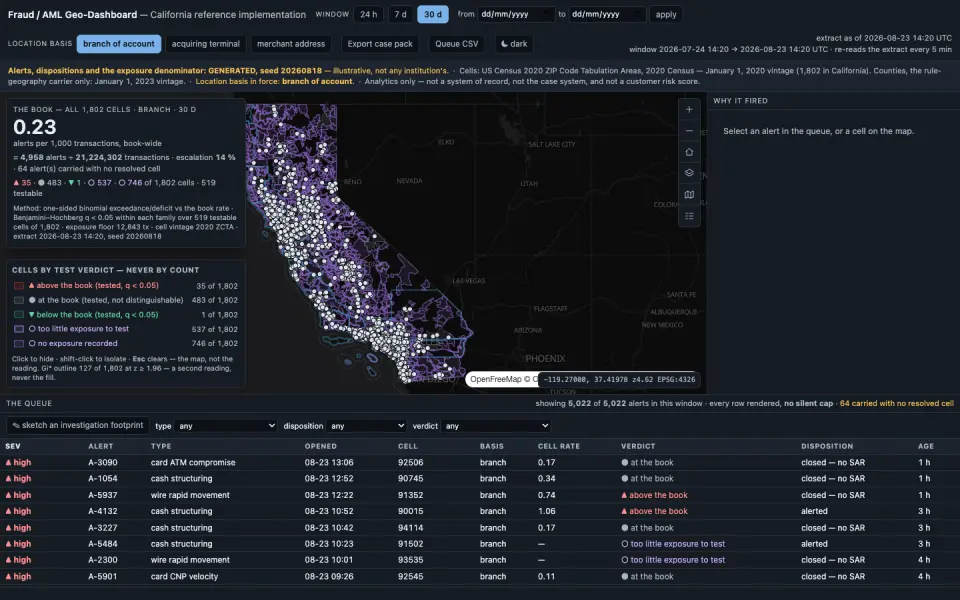960x600 pixels.
Task: Open the verdict filter dropdown
Action: click(495, 426)
